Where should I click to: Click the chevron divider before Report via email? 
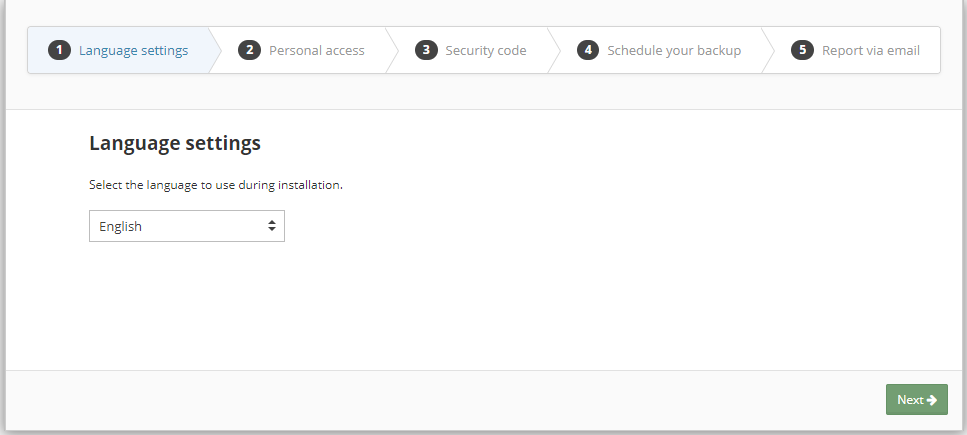pyautogui.click(x=768, y=50)
